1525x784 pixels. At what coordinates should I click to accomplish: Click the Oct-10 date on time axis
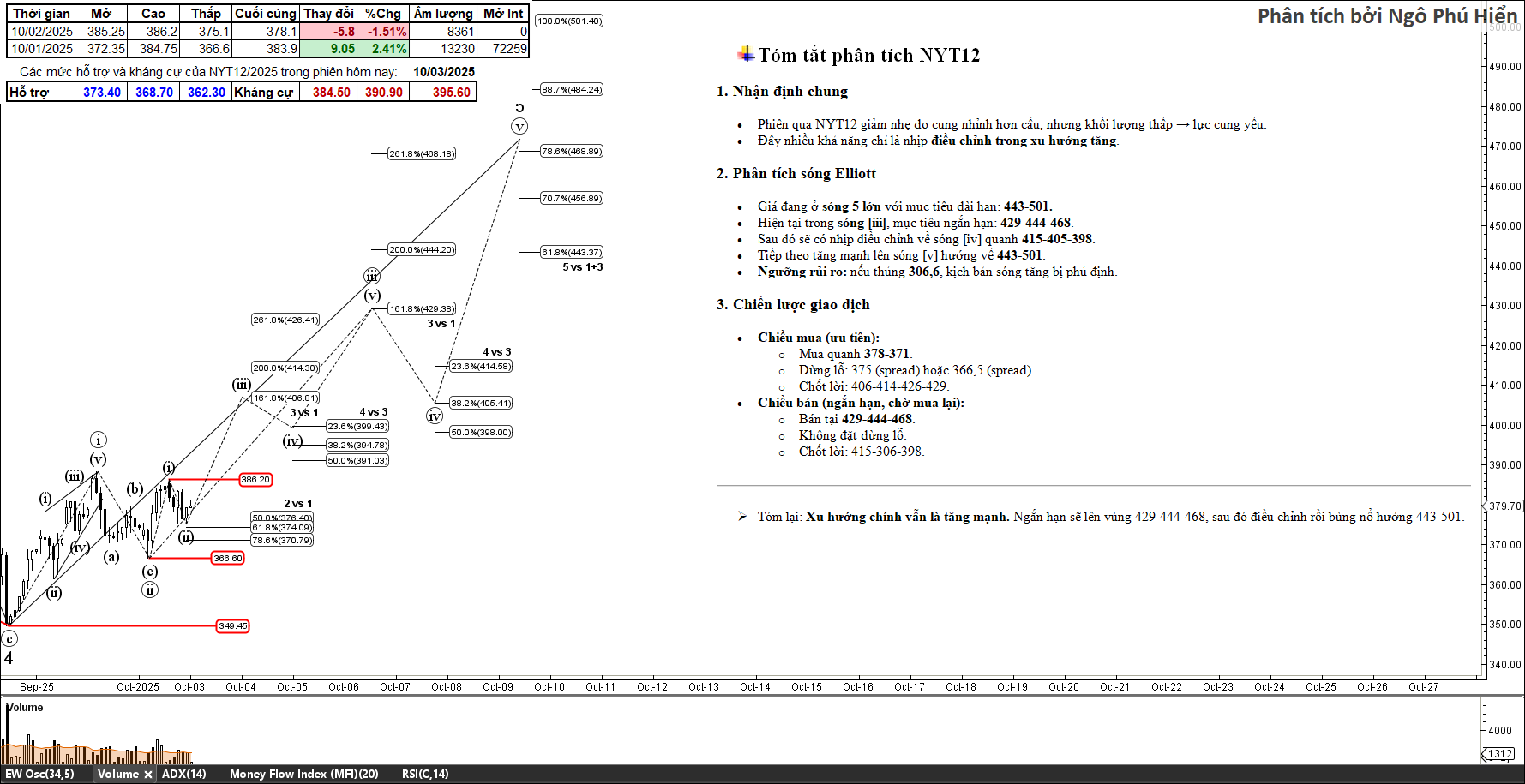(x=549, y=687)
